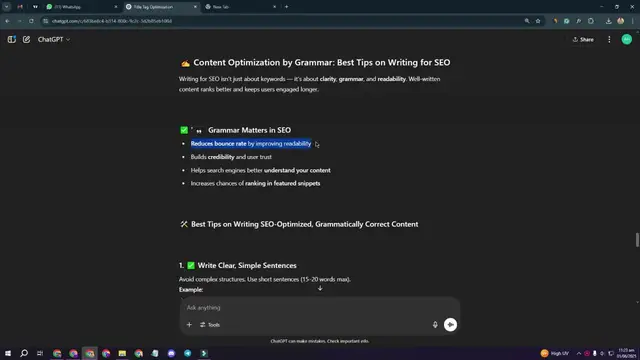
Task: Open the taskbar clock and date
Action: tap(626, 353)
